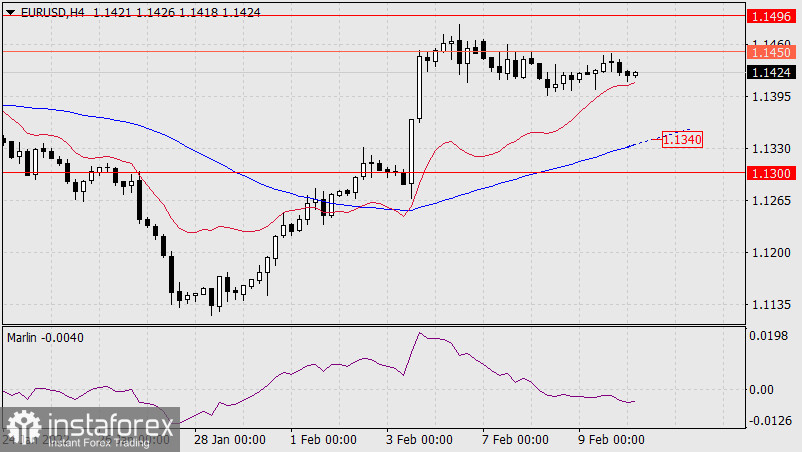This screenshot has height=452, width=802.
Task: Click the 1.1200 price axis value
Action: pyautogui.click(x=769, y=254)
